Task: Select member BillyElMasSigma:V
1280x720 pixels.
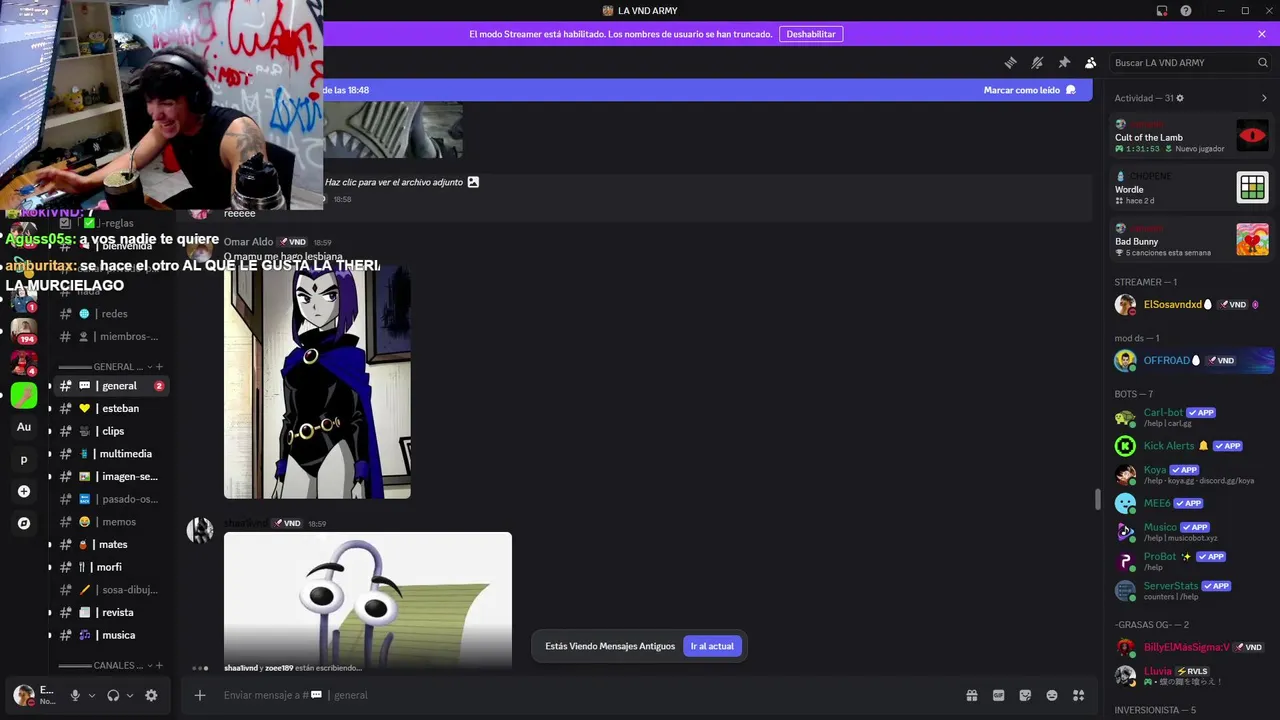Action: pyautogui.click(x=1192, y=647)
